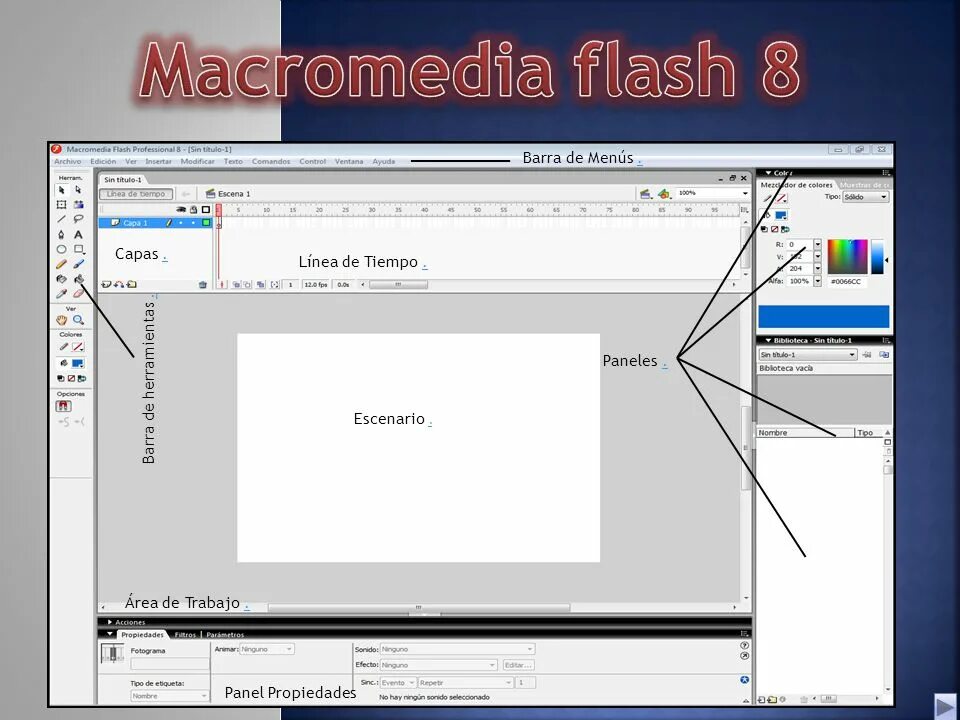Select the Sin título-1 document tab
Viewport: 960px width, 720px height.
tap(122, 179)
